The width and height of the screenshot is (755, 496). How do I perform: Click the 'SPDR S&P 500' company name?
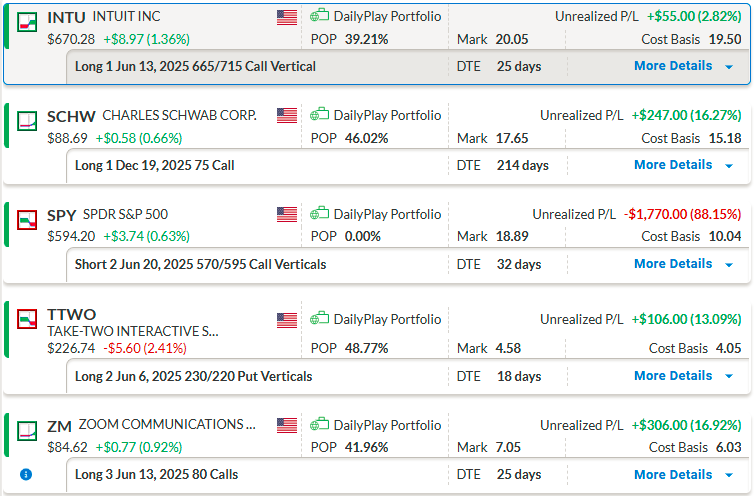125,214
